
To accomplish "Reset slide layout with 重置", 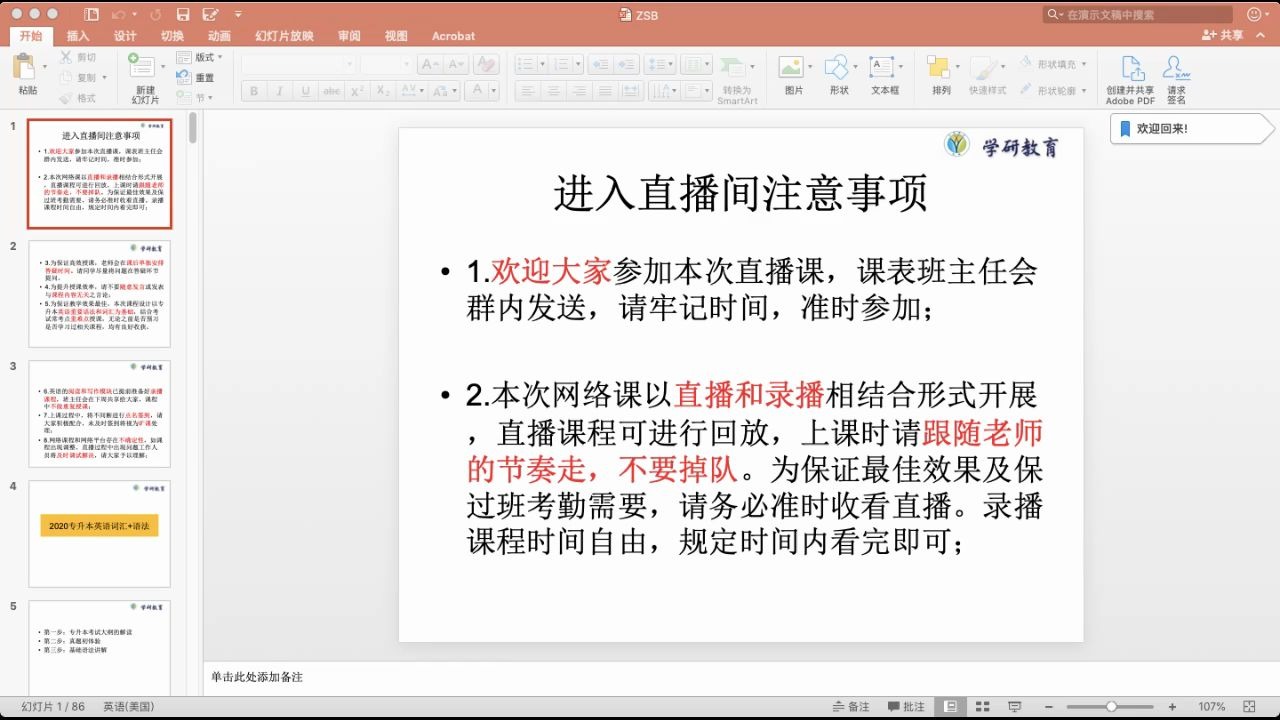I will 196,78.
